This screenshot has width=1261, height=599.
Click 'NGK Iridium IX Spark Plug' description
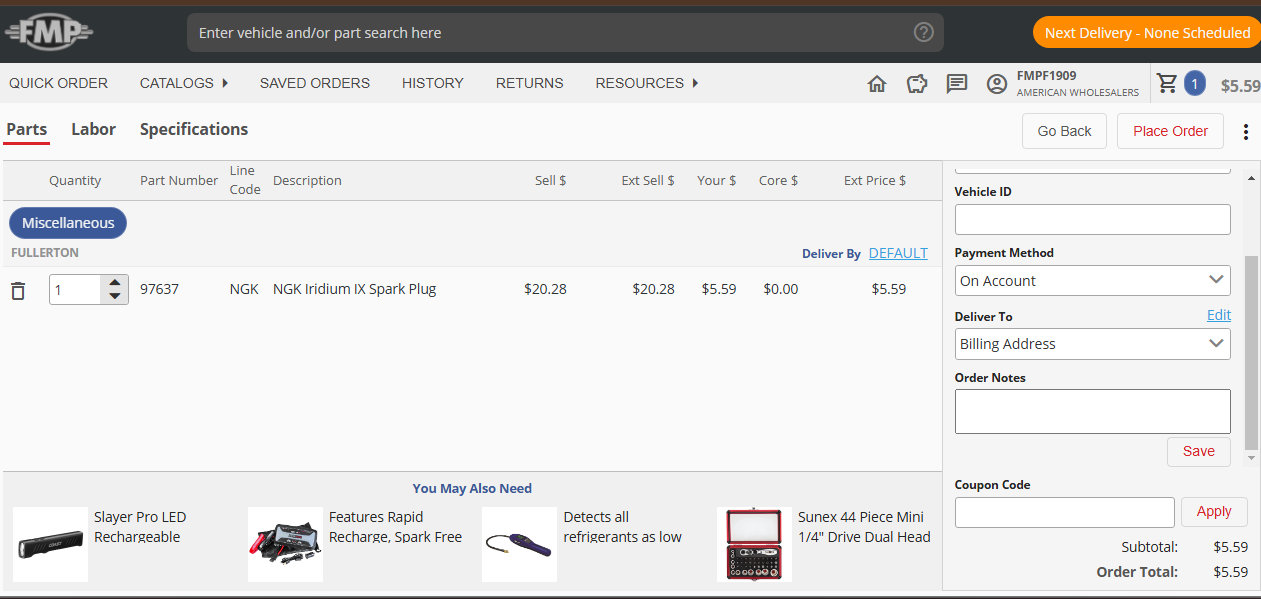354,289
